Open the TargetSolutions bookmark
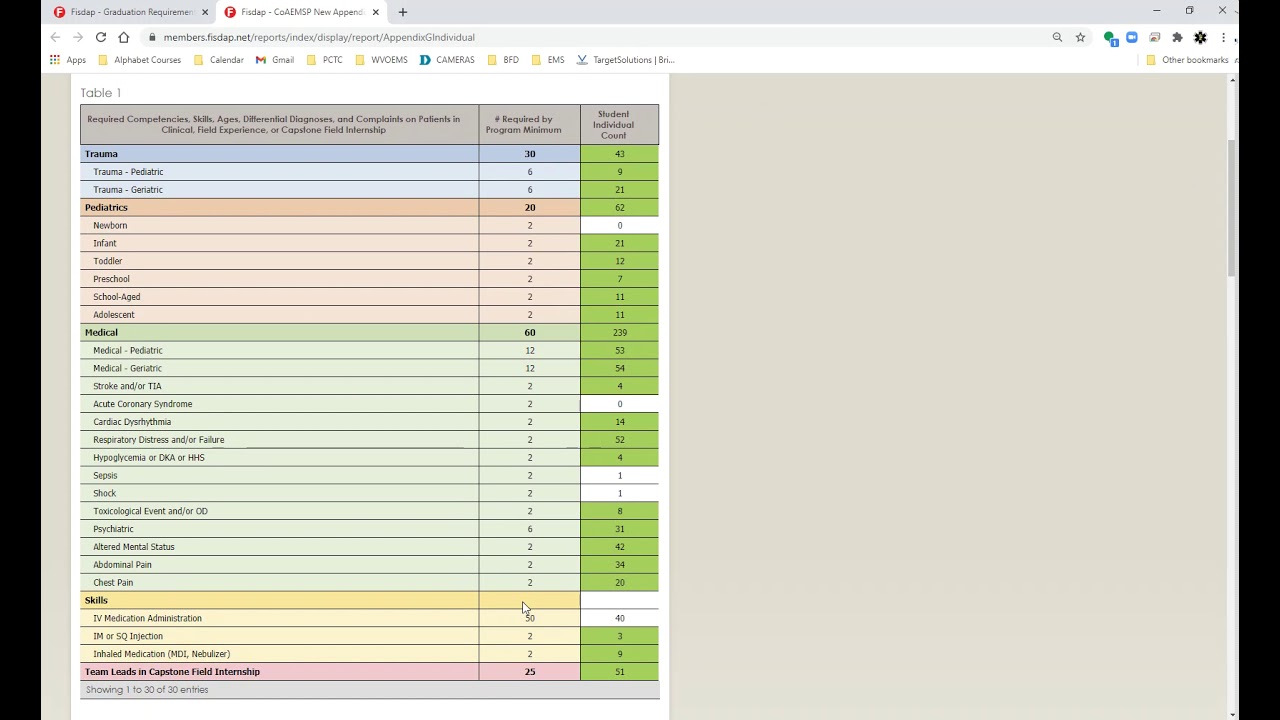This screenshot has width=1280, height=720. (625, 60)
